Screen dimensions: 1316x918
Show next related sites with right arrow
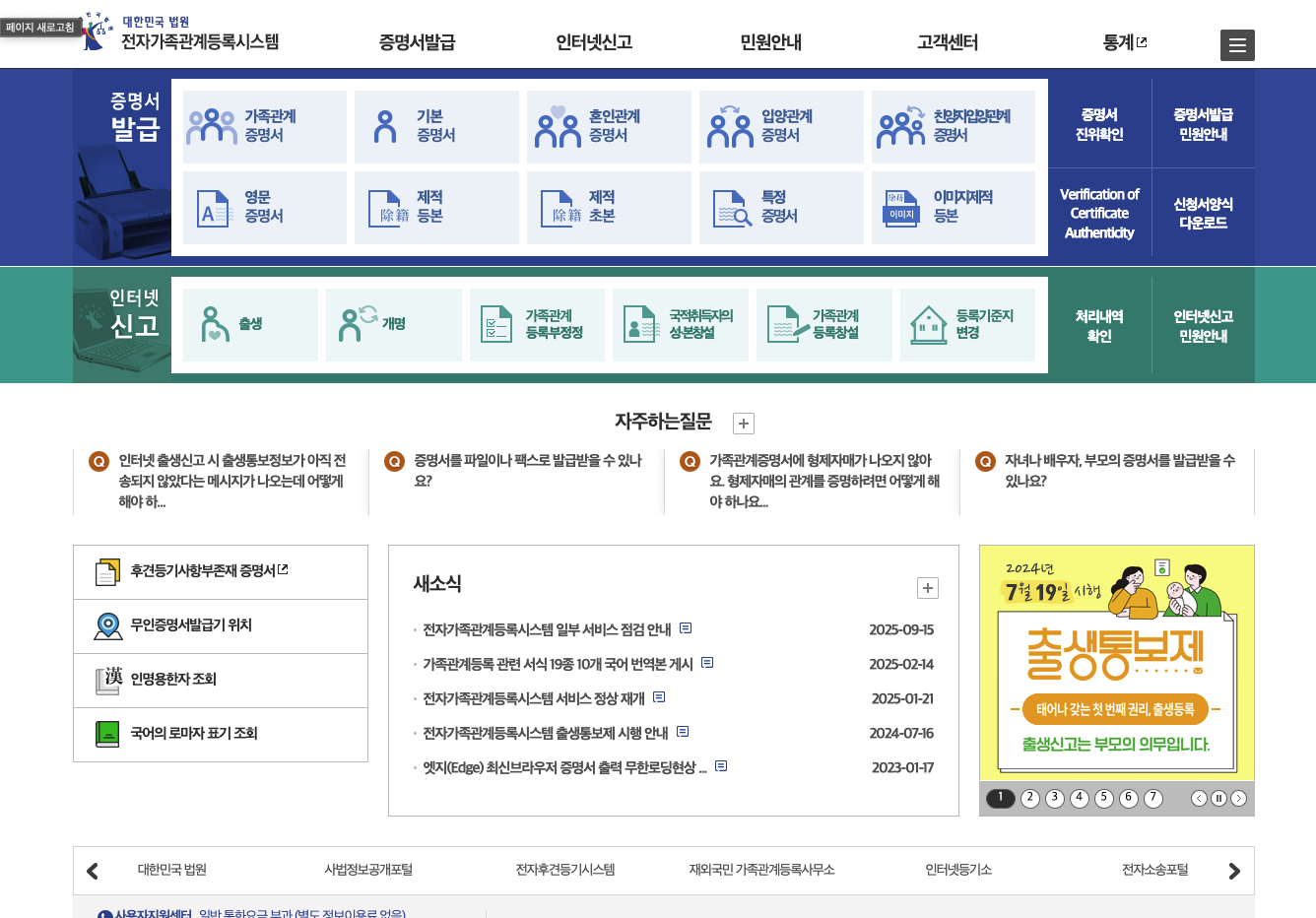coord(1234,871)
